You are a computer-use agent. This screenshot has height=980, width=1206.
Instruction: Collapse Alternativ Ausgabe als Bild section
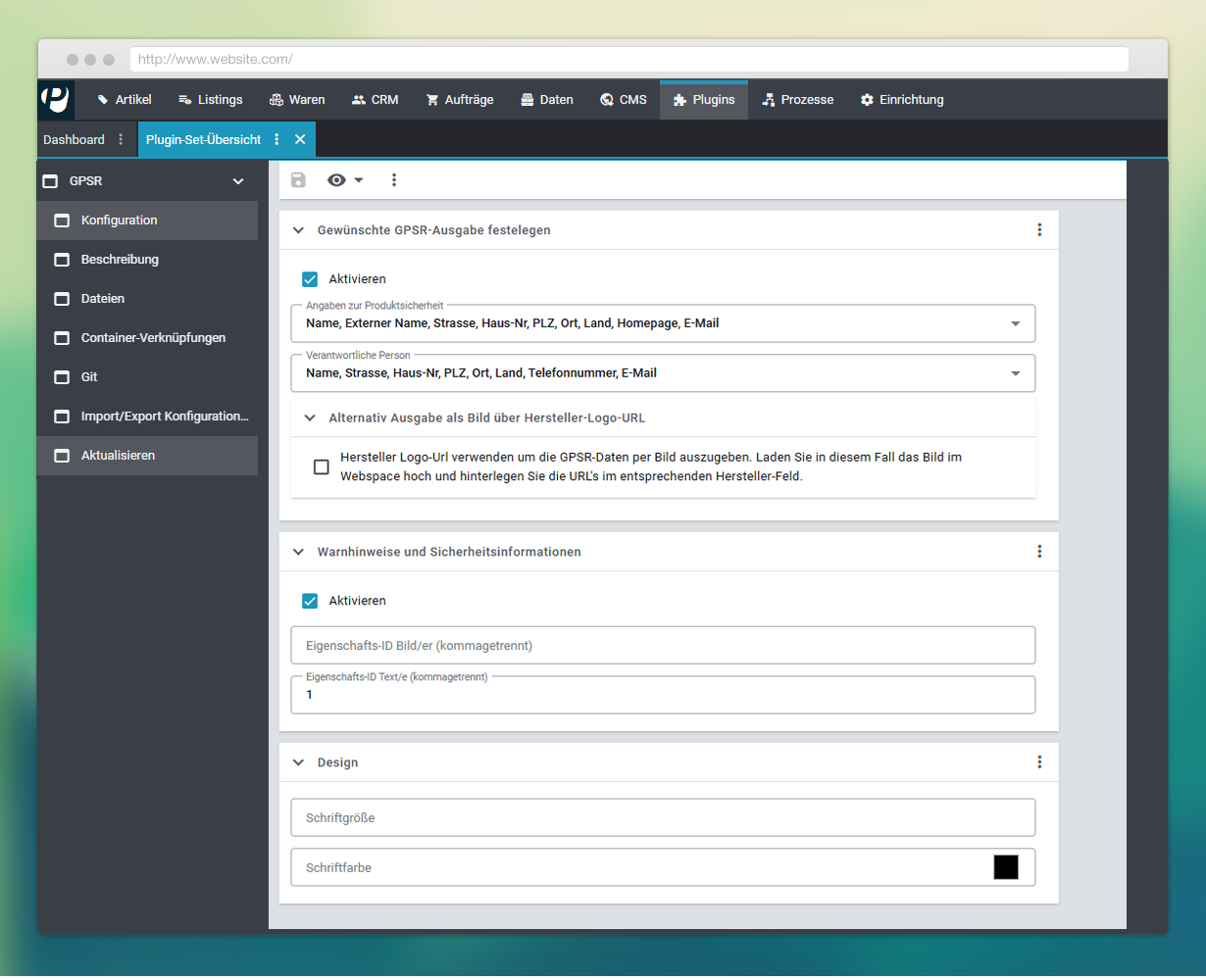[310, 417]
